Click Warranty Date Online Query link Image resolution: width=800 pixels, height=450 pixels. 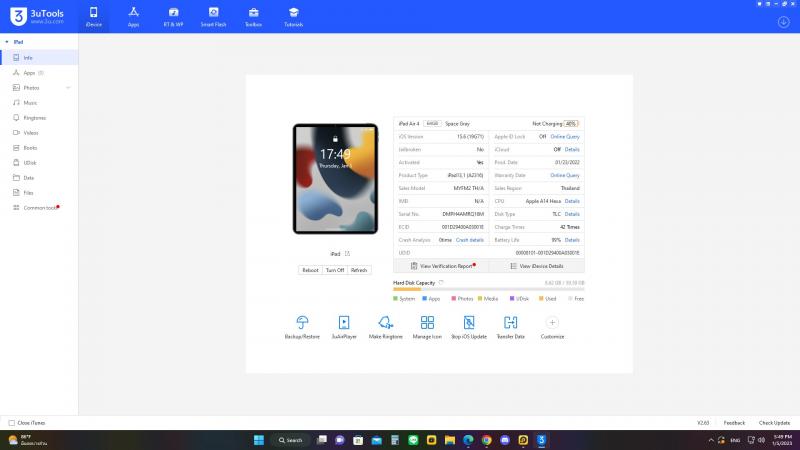565,176
